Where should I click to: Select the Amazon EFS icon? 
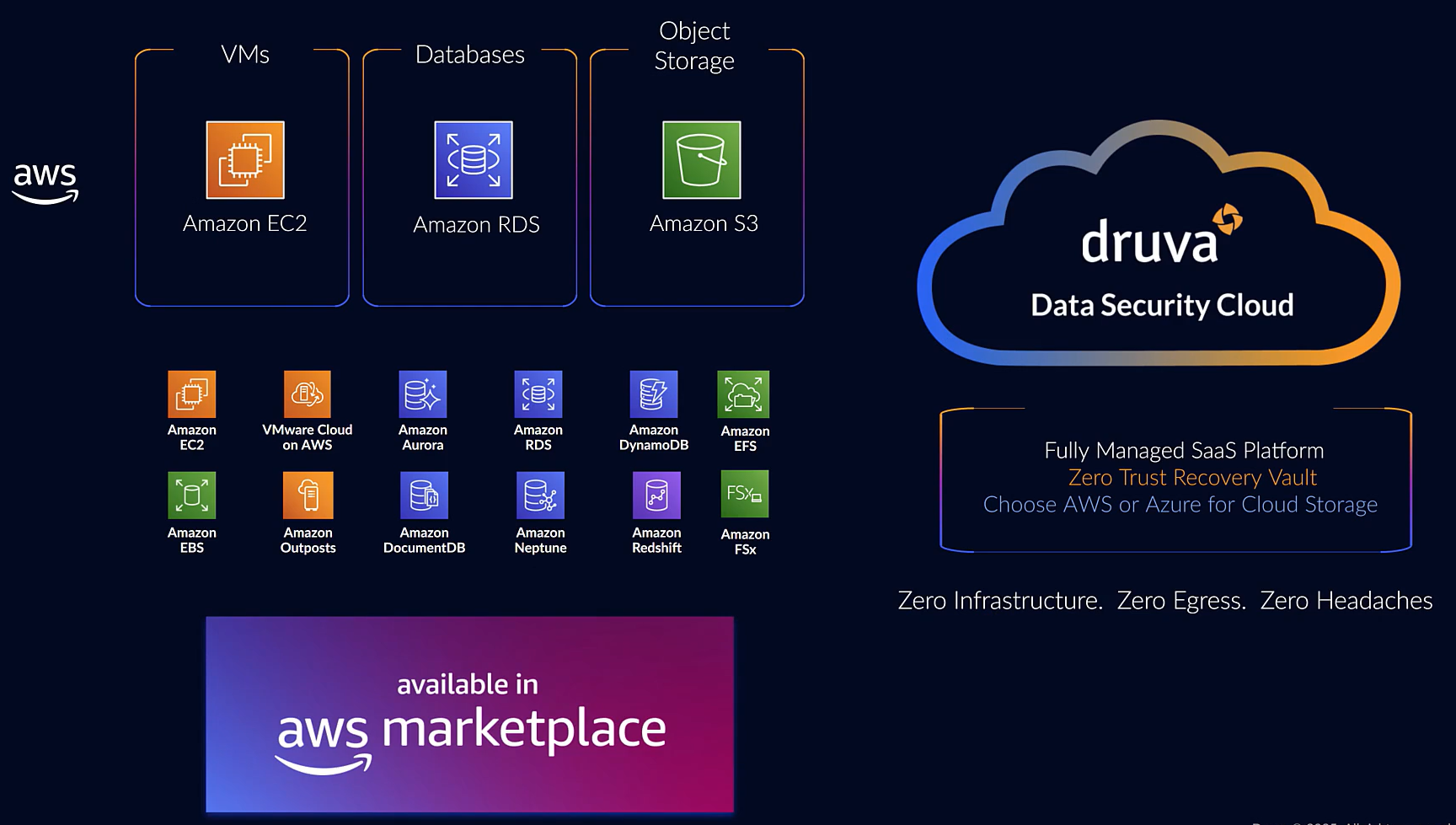pyautogui.click(x=744, y=394)
